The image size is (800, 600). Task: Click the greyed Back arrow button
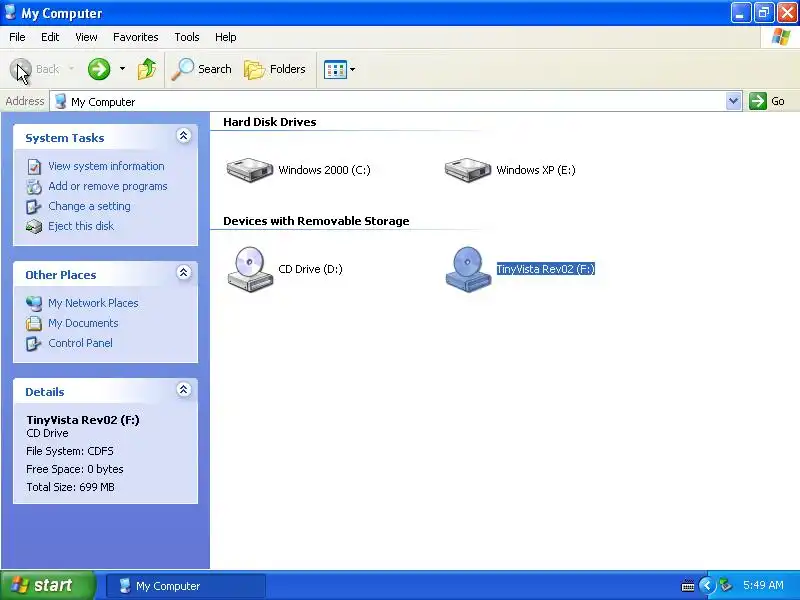[x=20, y=69]
